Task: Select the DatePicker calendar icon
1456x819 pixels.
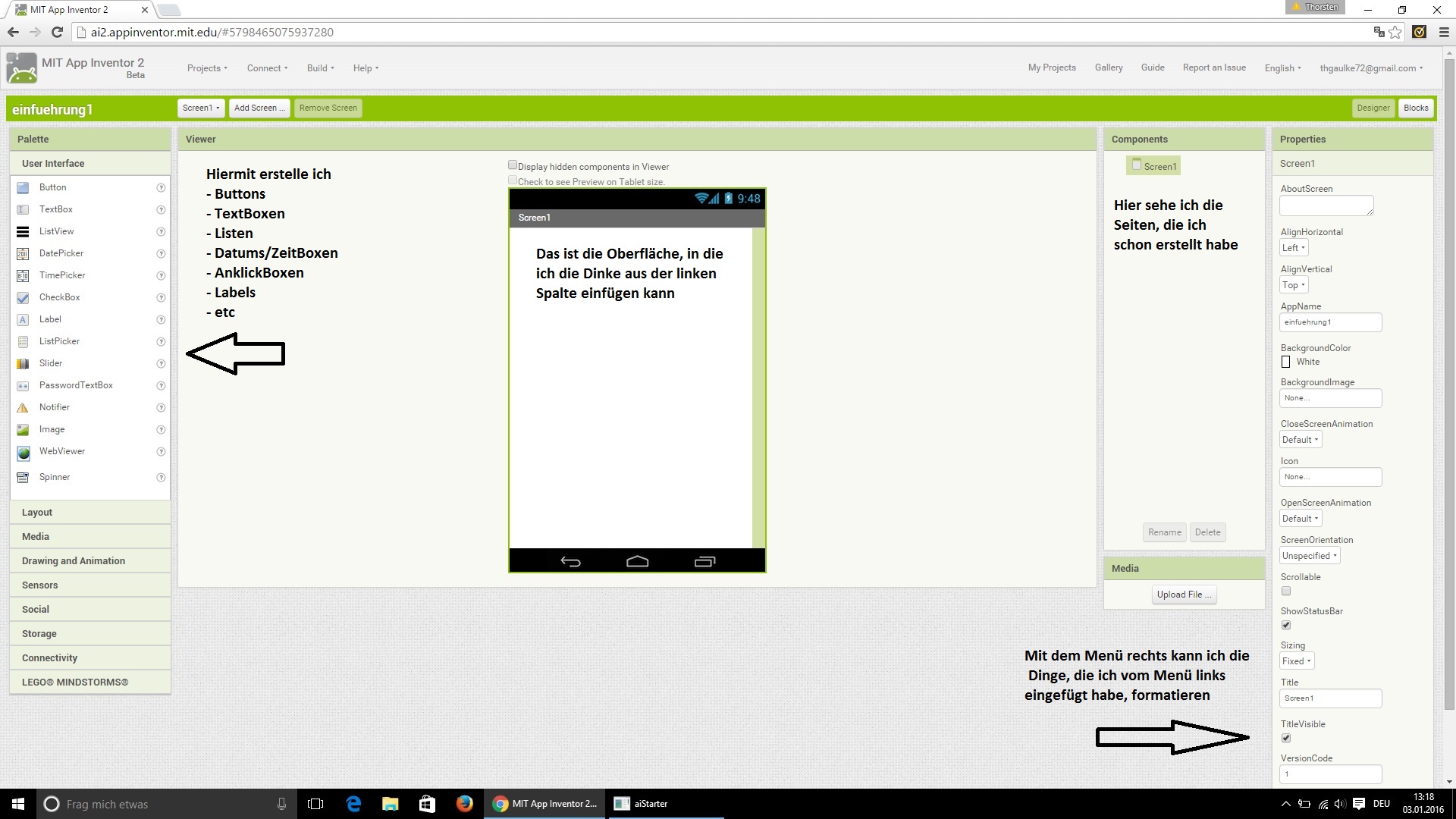Action: pos(23,253)
